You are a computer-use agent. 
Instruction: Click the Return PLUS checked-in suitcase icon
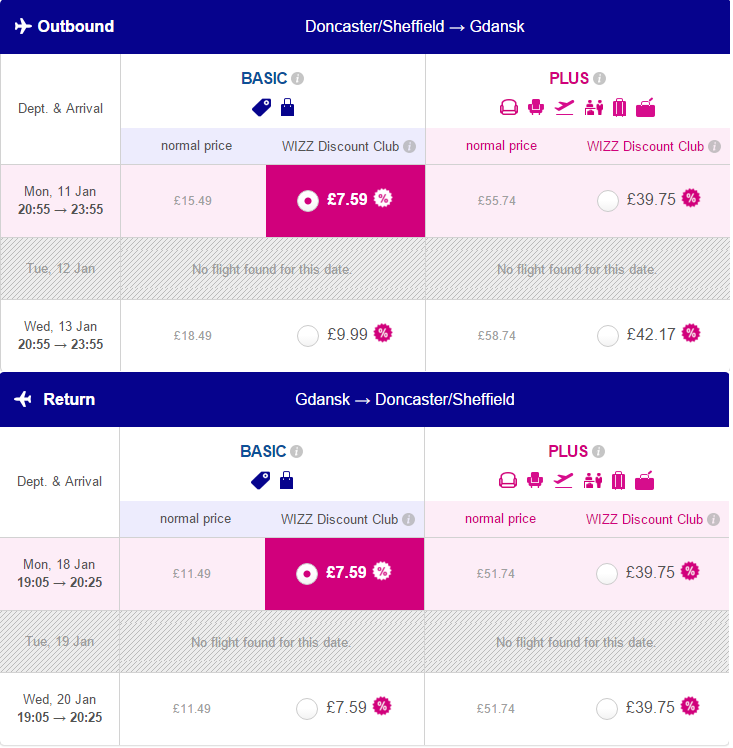coord(619,480)
